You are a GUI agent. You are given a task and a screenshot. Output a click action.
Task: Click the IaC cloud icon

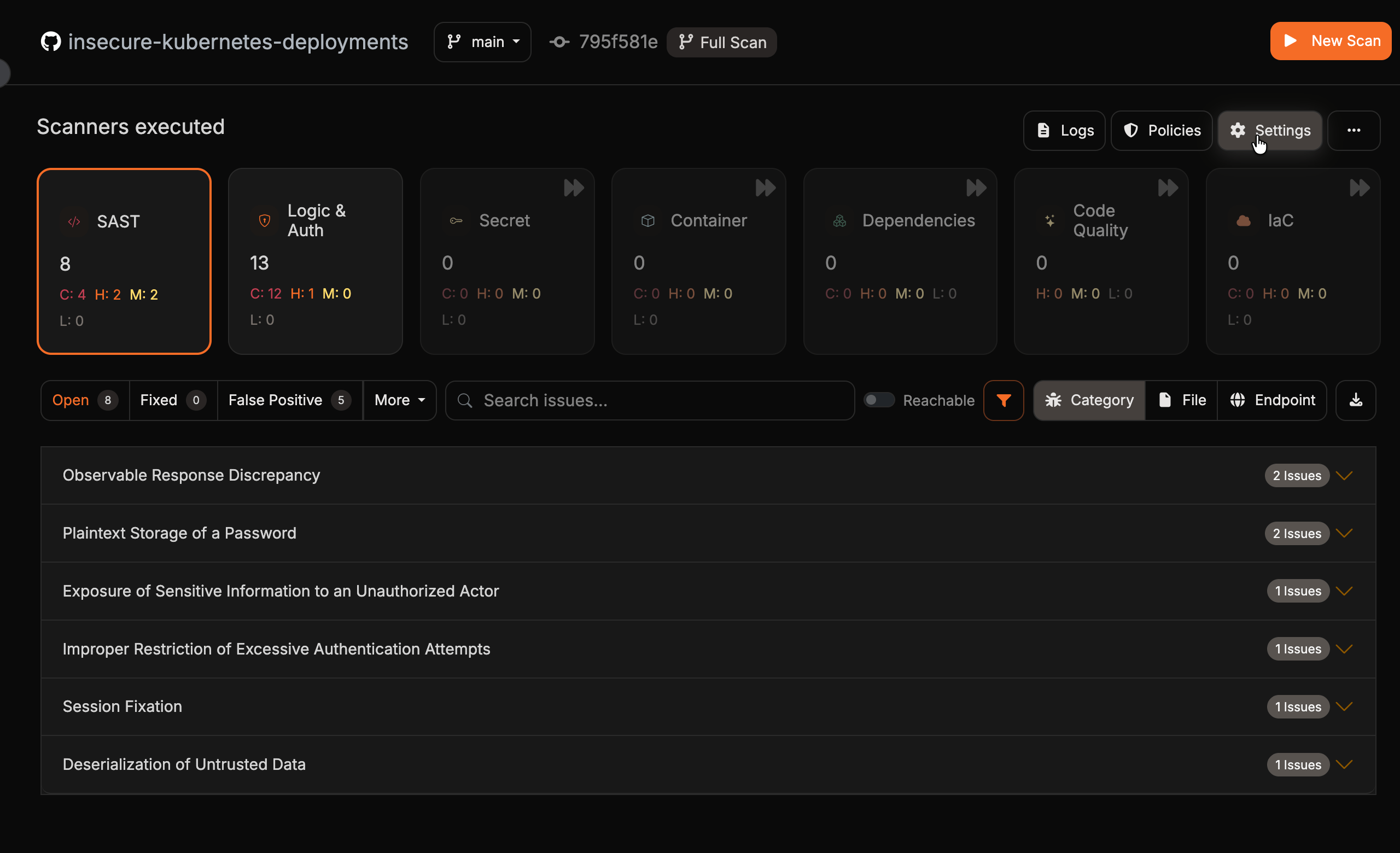(x=1243, y=220)
